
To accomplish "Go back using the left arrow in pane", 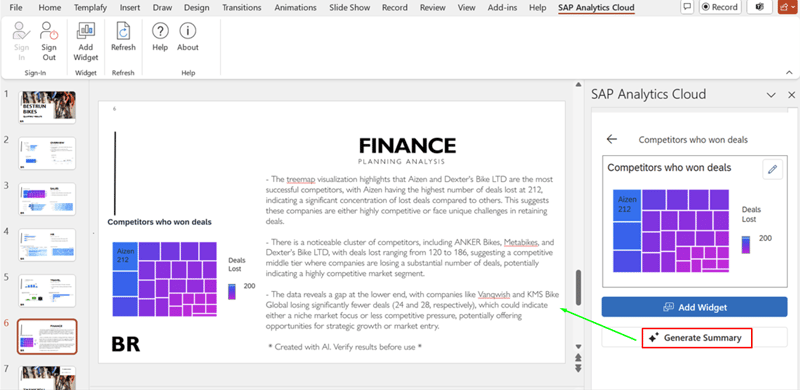I will (611, 139).
